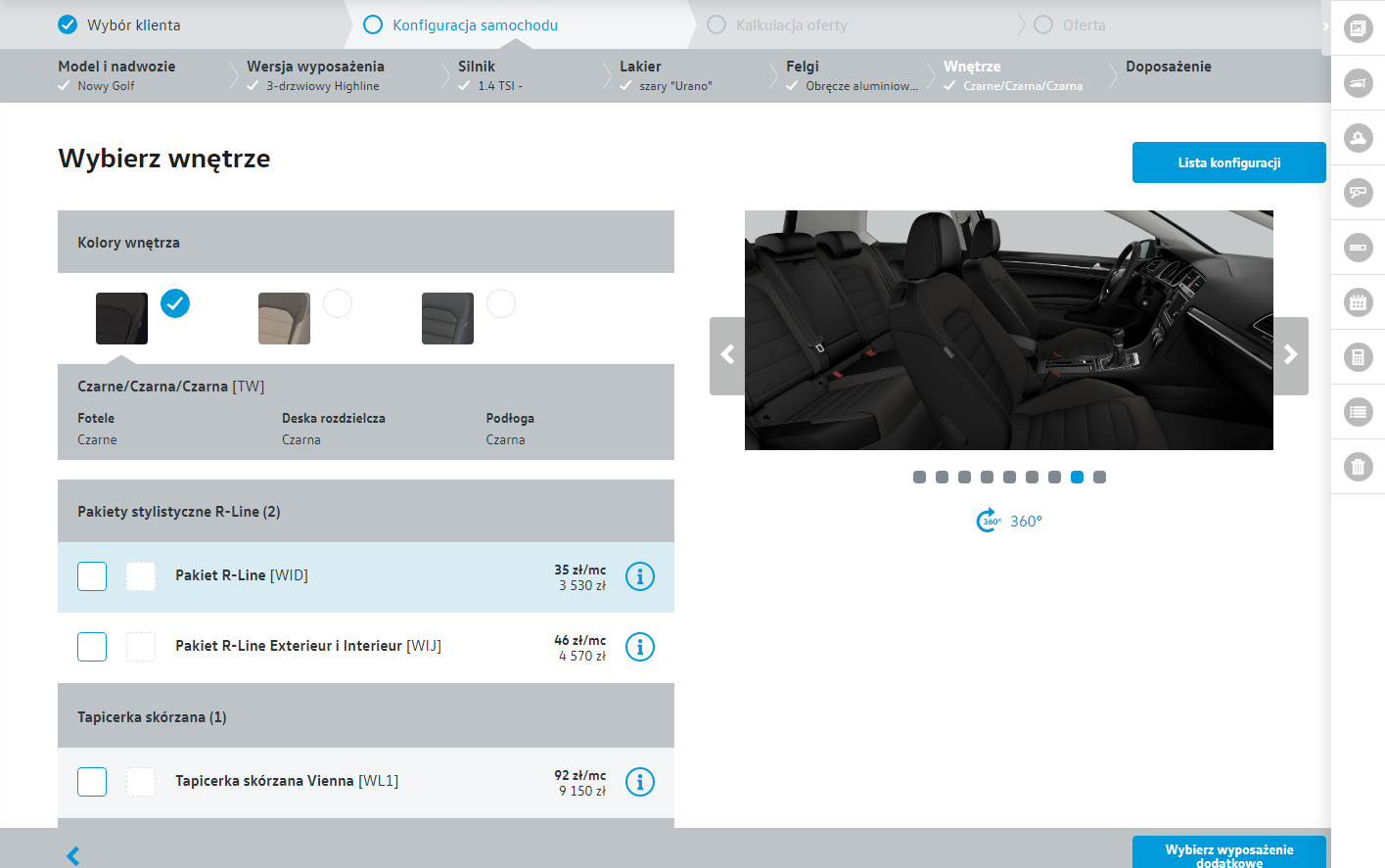Pick the beige interior colour swatch
Viewport: 1385px width, 868px height.
point(284,318)
